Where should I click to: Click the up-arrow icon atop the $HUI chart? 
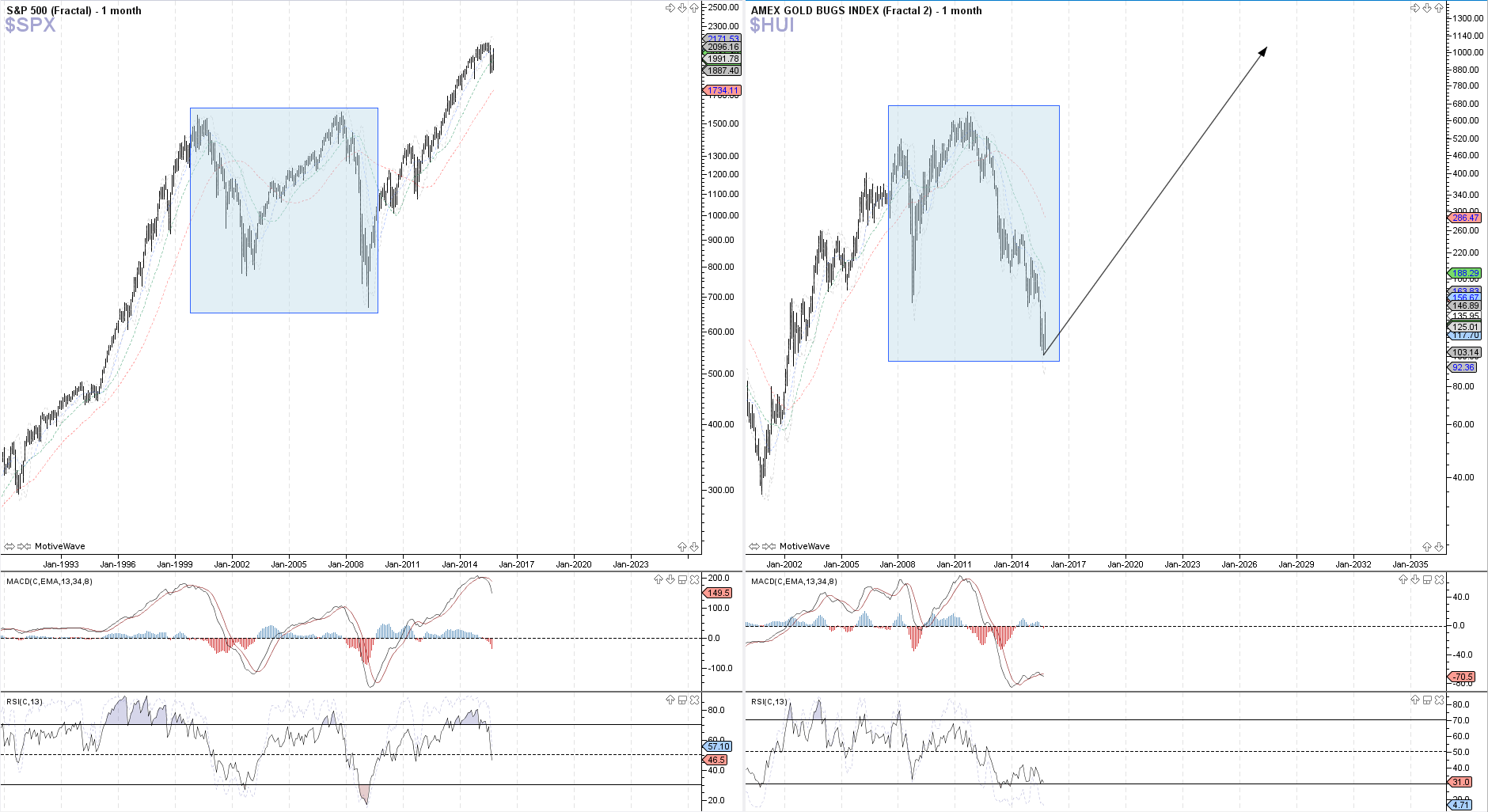tap(1439, 8)
